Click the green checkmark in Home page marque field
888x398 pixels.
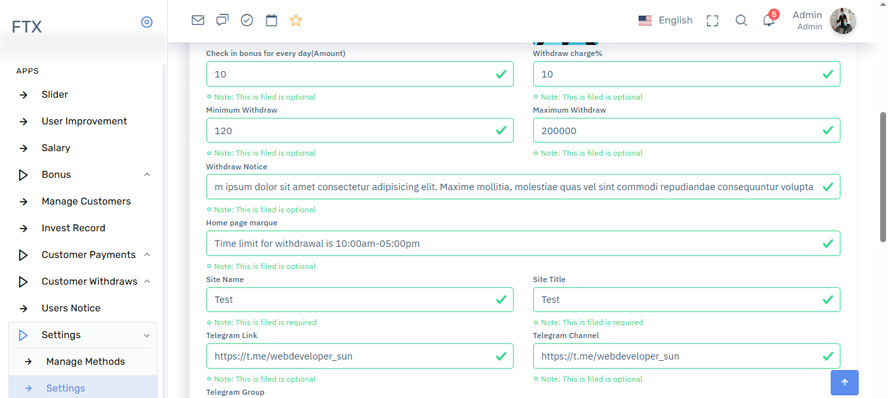pyautogui.click(x=827, y=243)
